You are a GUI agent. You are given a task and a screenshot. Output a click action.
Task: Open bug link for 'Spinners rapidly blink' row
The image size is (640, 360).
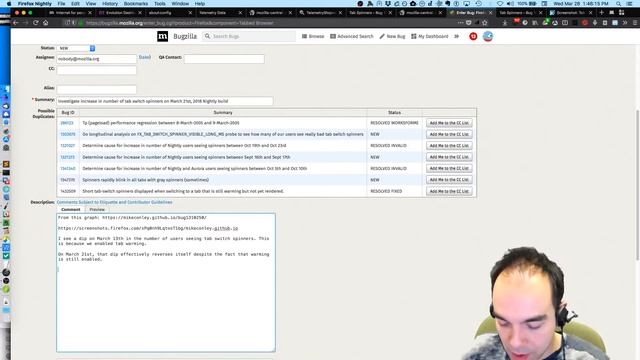68,180
